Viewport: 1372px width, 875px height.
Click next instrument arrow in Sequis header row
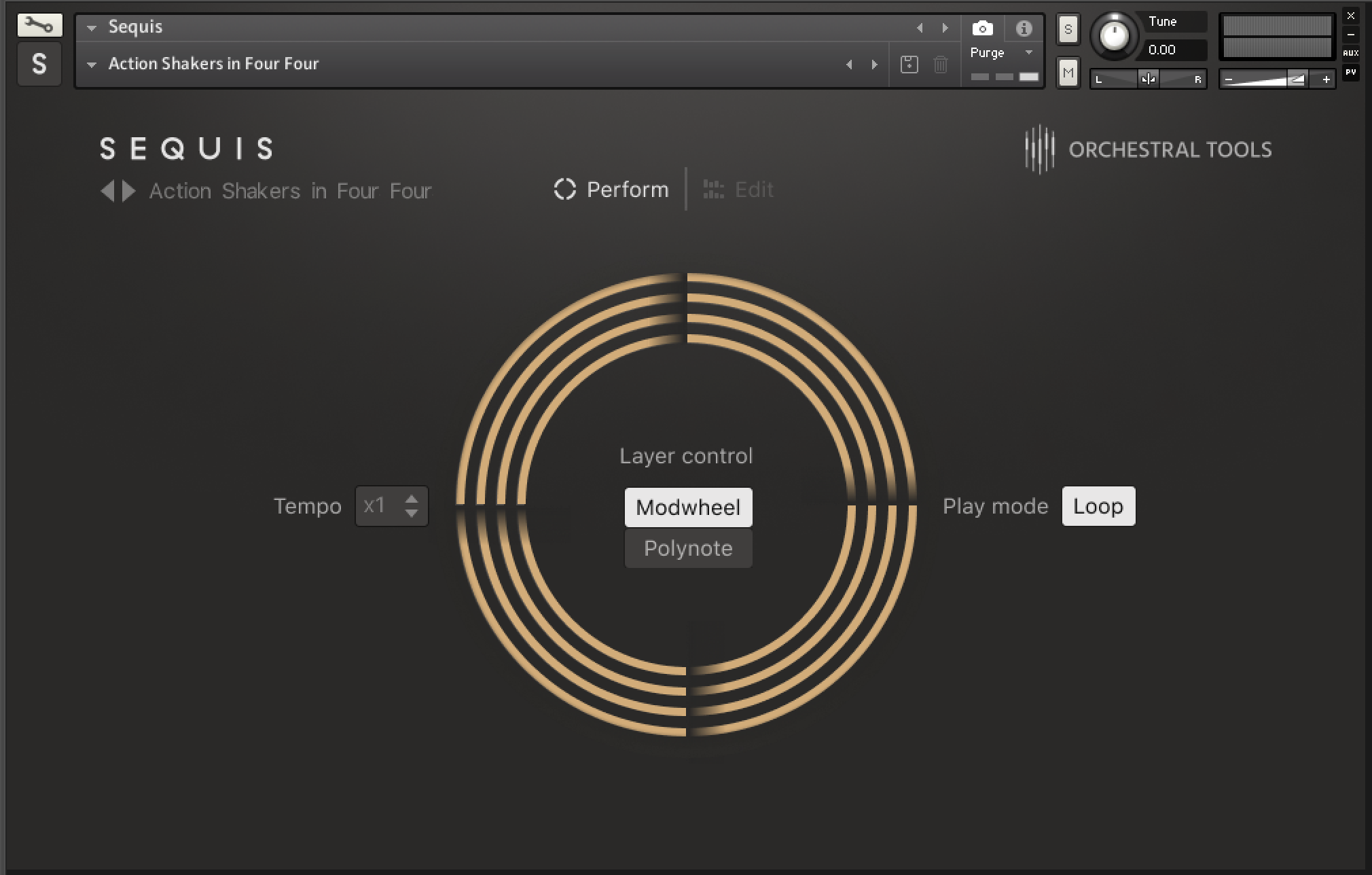click(x=945, y=28)
